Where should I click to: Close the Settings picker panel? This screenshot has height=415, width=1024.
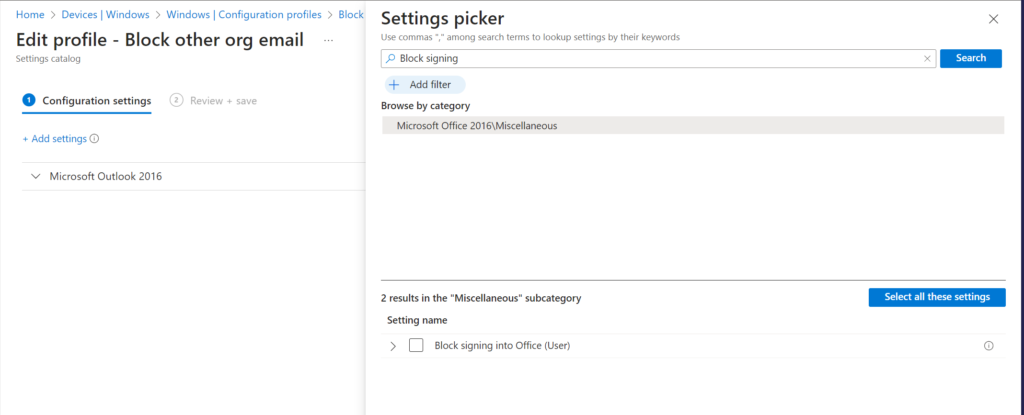993,19
